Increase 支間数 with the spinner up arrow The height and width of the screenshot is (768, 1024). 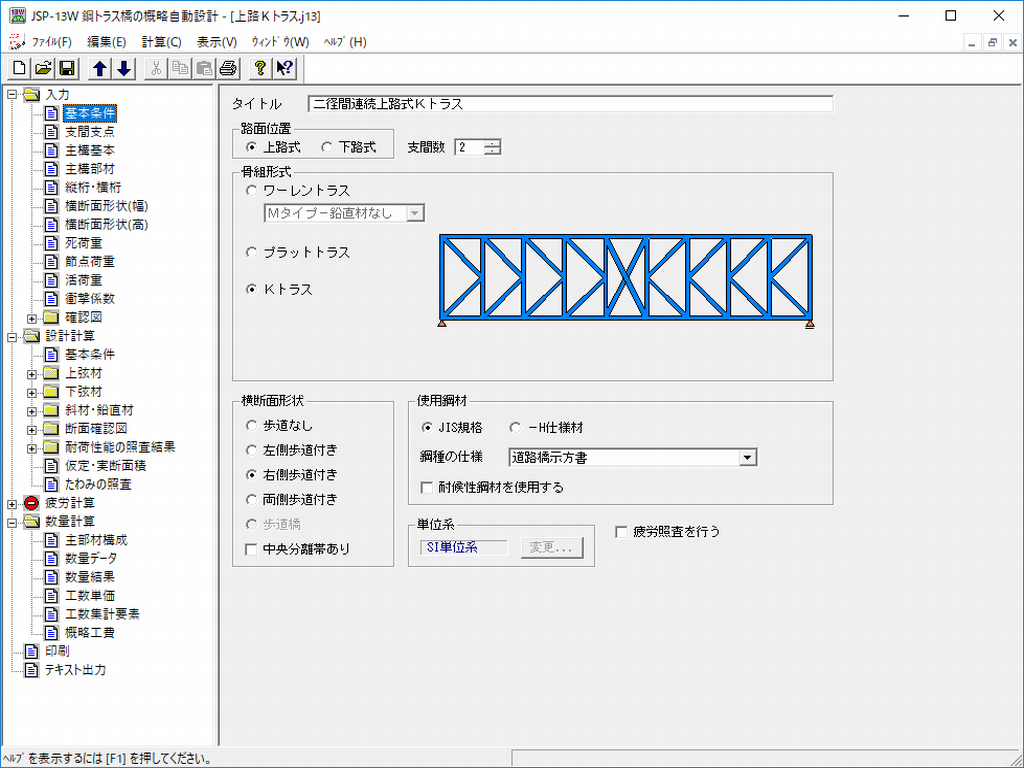492,143
